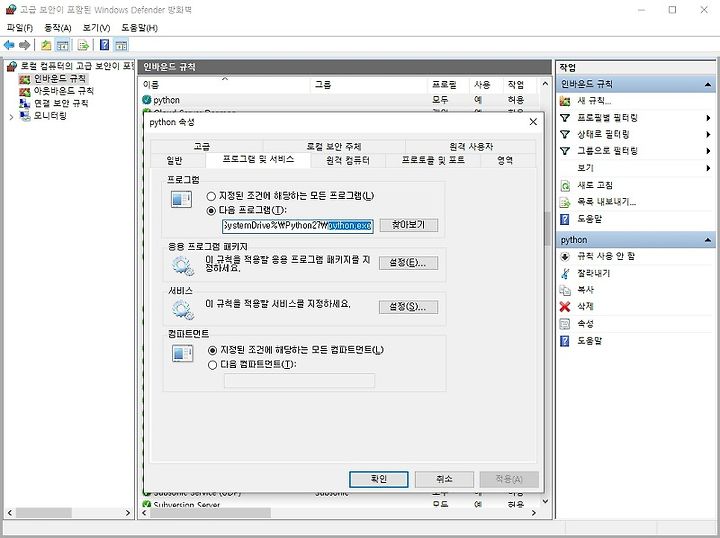Screen dimensions: 720x538
Task: Select radio 다음 프로그램
Action: 211,211
